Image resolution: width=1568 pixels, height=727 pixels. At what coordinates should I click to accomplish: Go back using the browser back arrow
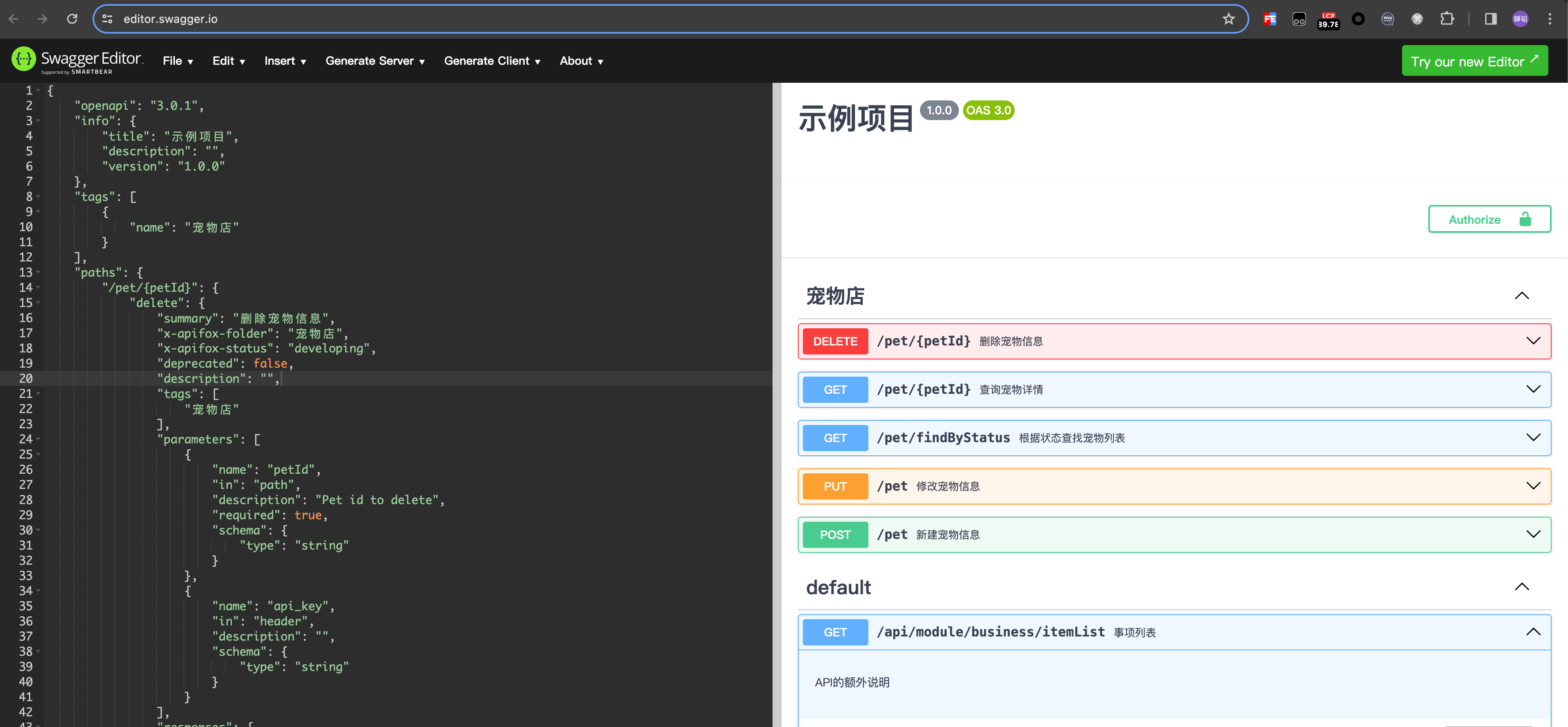14,19
